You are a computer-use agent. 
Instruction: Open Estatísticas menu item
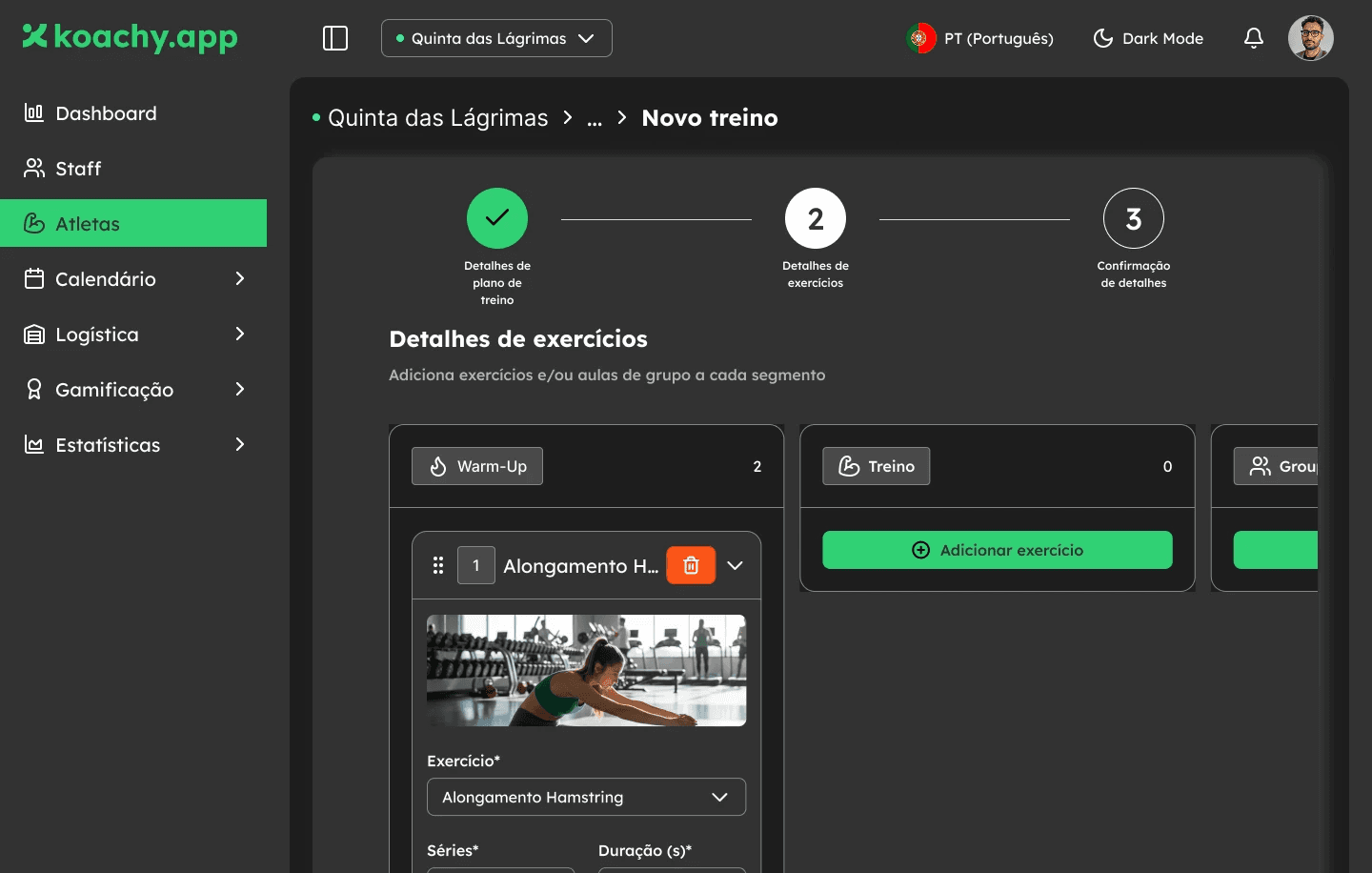pos(133,444)
